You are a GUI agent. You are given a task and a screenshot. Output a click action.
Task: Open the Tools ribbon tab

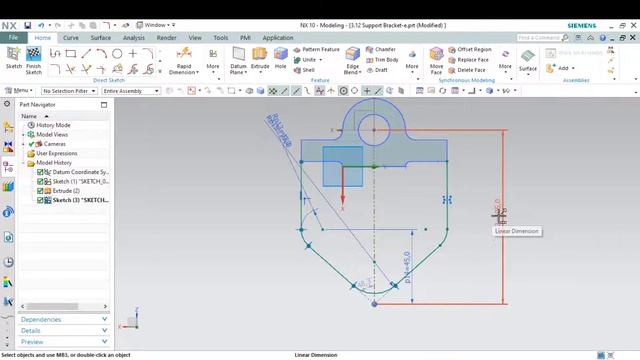(221, 38)
